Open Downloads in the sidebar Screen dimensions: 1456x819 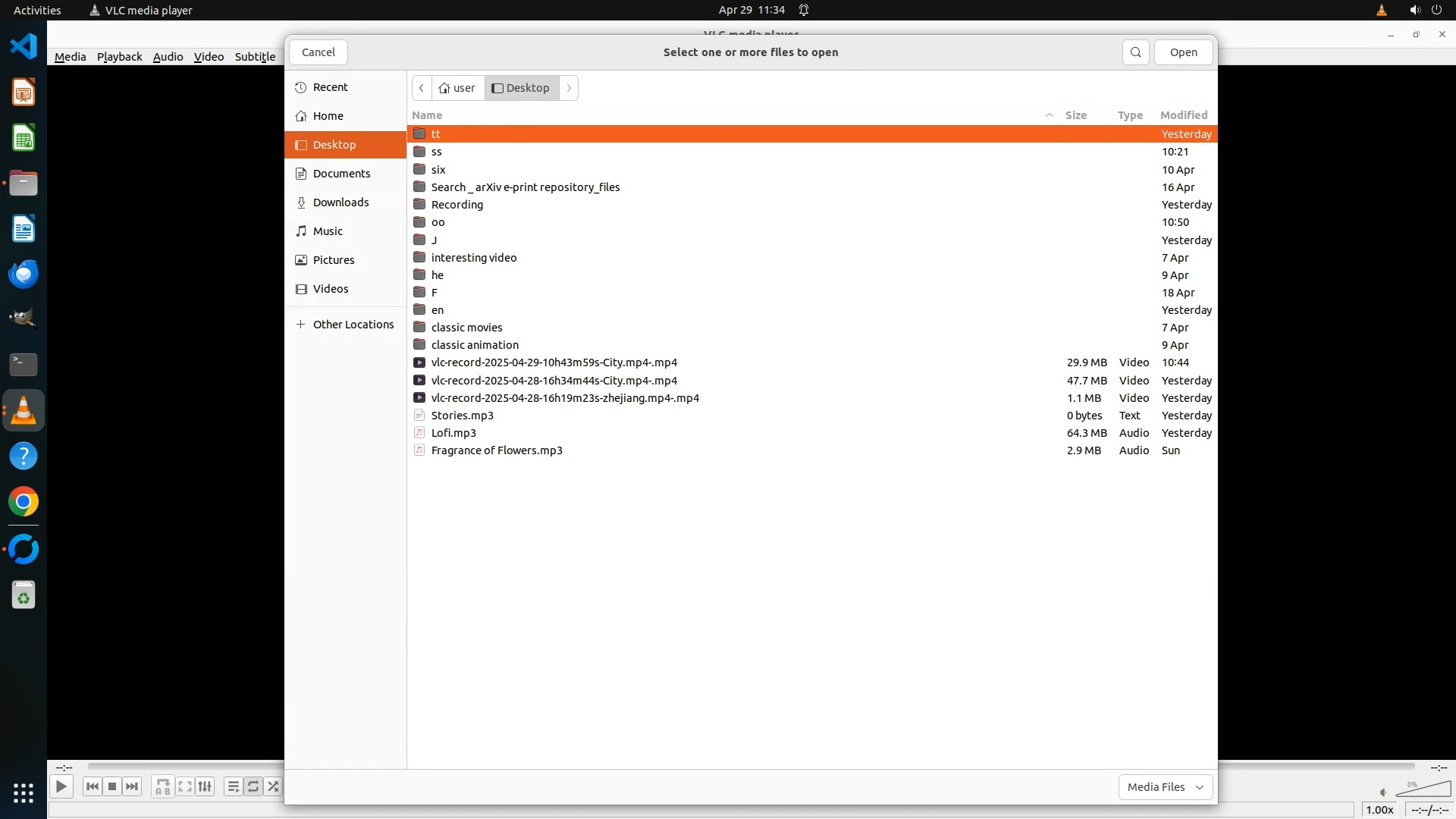tap(340, 202)
